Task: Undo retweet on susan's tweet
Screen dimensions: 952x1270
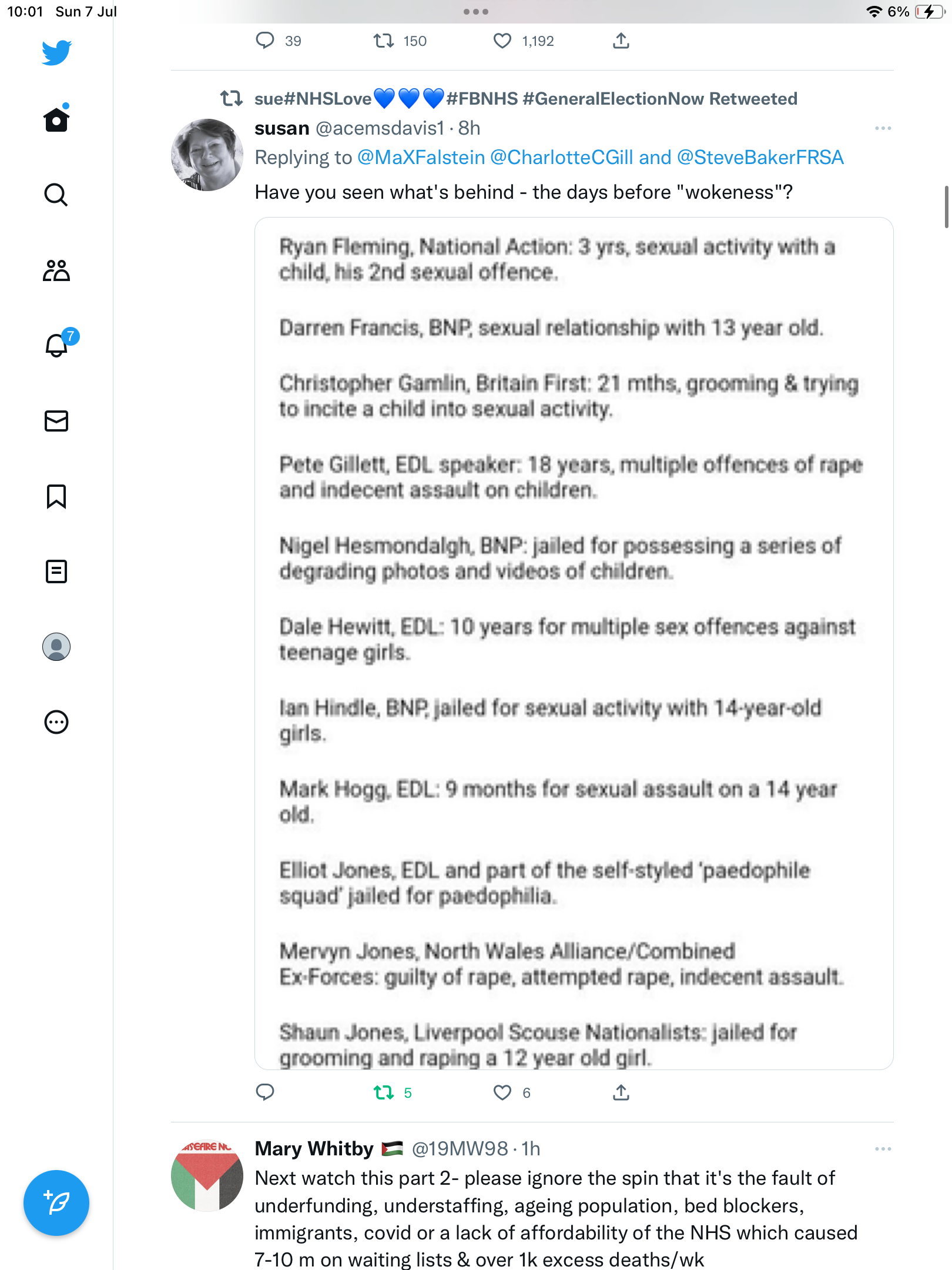Action: tap(384, 1093)
